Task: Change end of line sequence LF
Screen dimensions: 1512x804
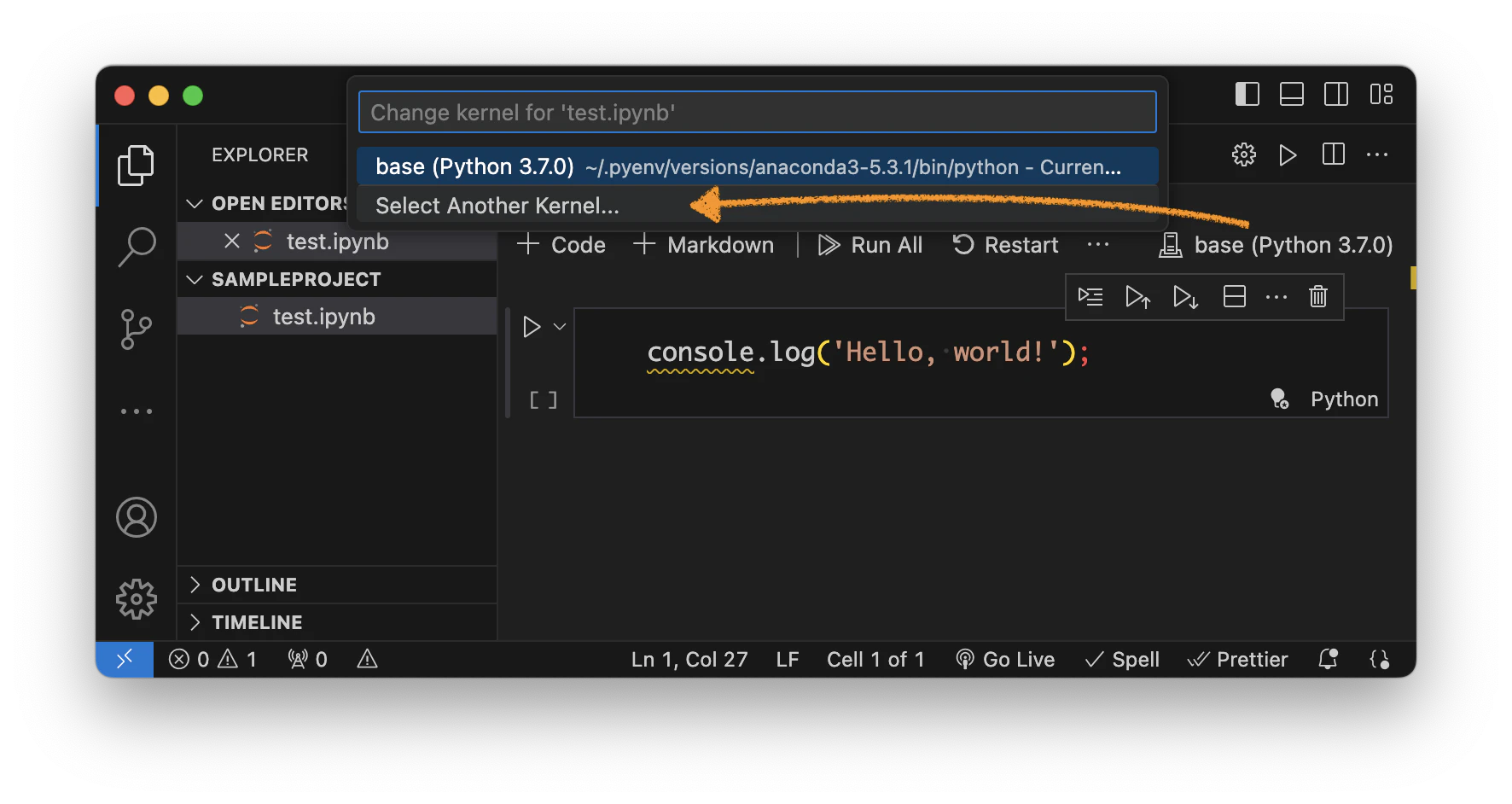Action: 788,659
